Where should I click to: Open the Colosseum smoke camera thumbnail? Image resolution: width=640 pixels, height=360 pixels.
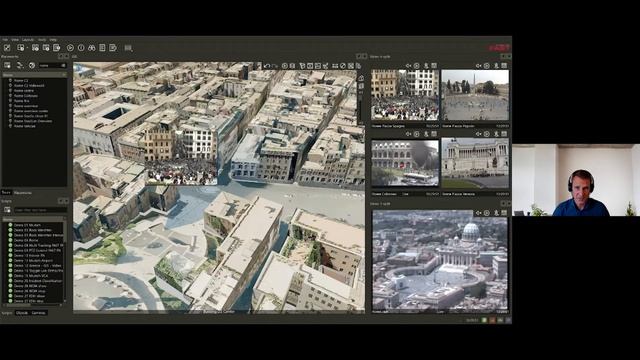[x=405, y=163]
